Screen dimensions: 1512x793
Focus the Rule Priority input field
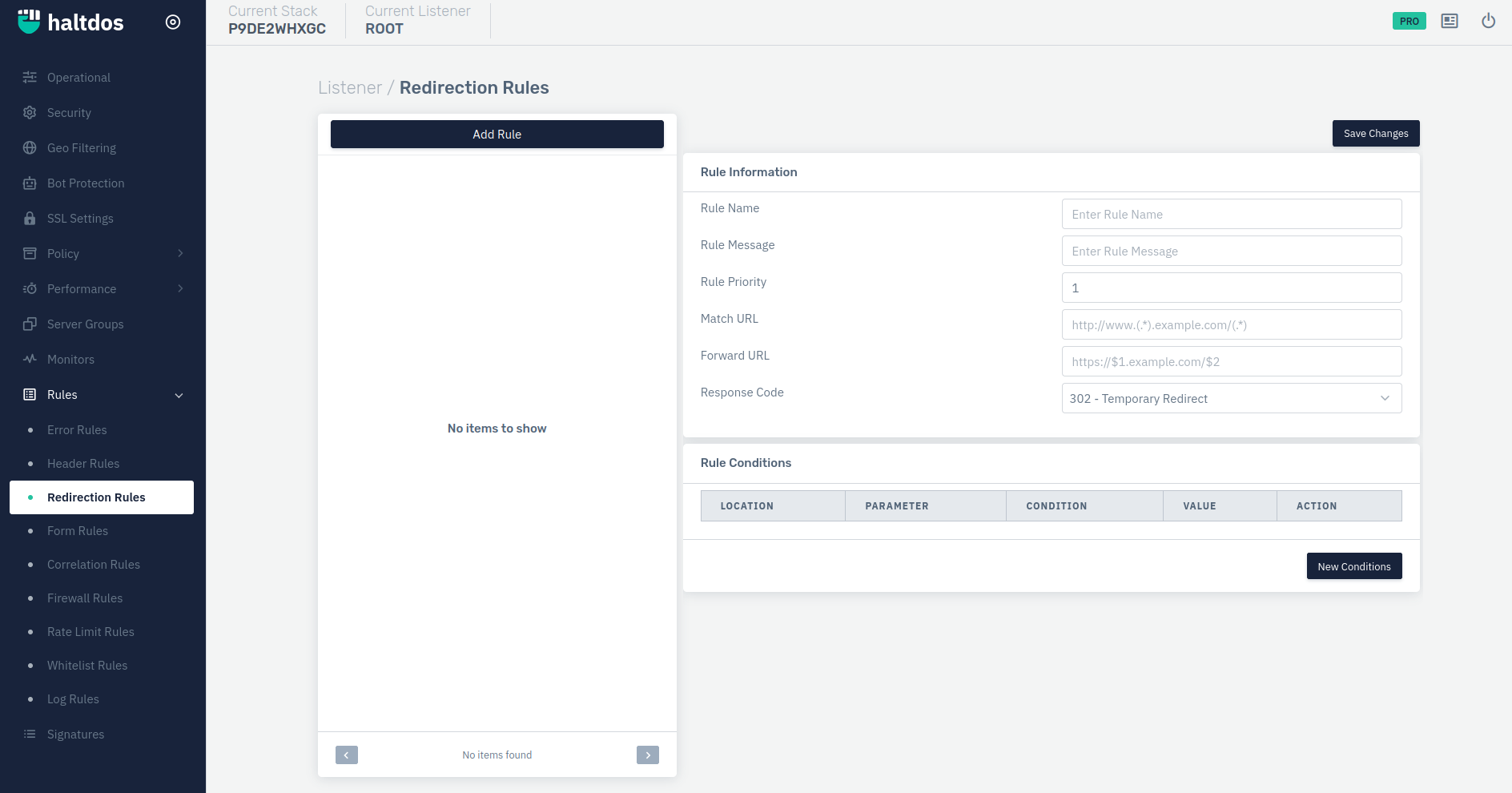pos(1232,288)
